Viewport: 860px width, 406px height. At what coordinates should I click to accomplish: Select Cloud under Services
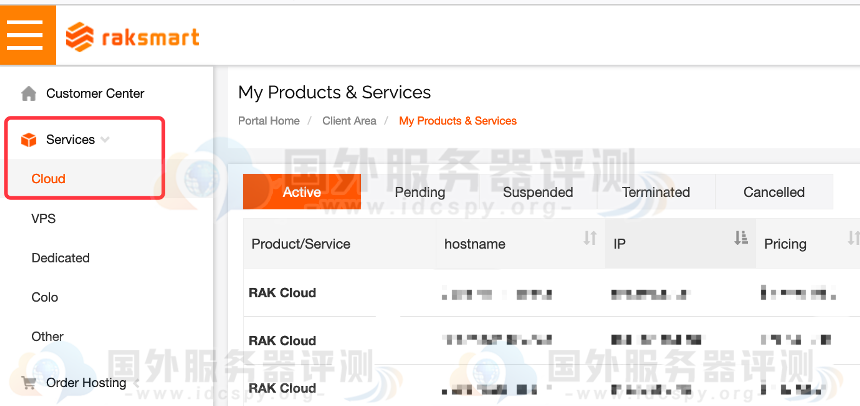(x=48, y=179)
